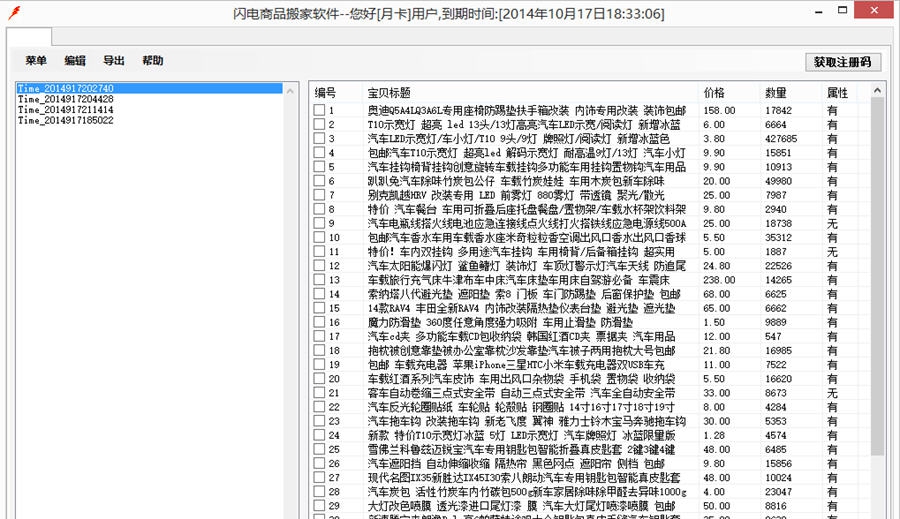900x519 pixels.
Task: Select list entry Time_2014917185022
Action: [65, 120]
